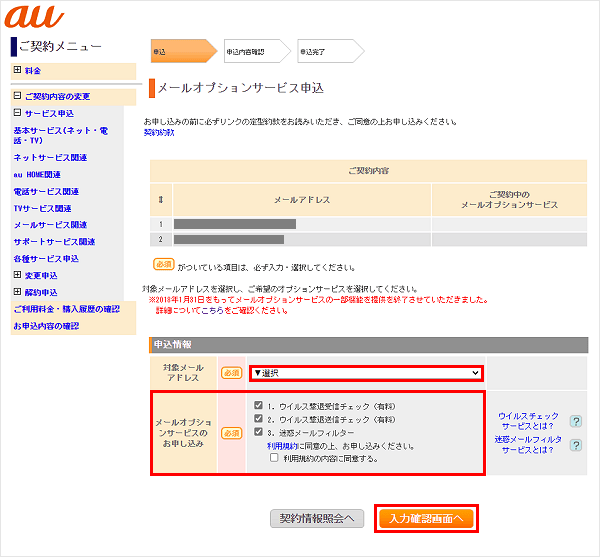Open the 利用規約 link in form
600x557 pixels.
pos(283,445)
